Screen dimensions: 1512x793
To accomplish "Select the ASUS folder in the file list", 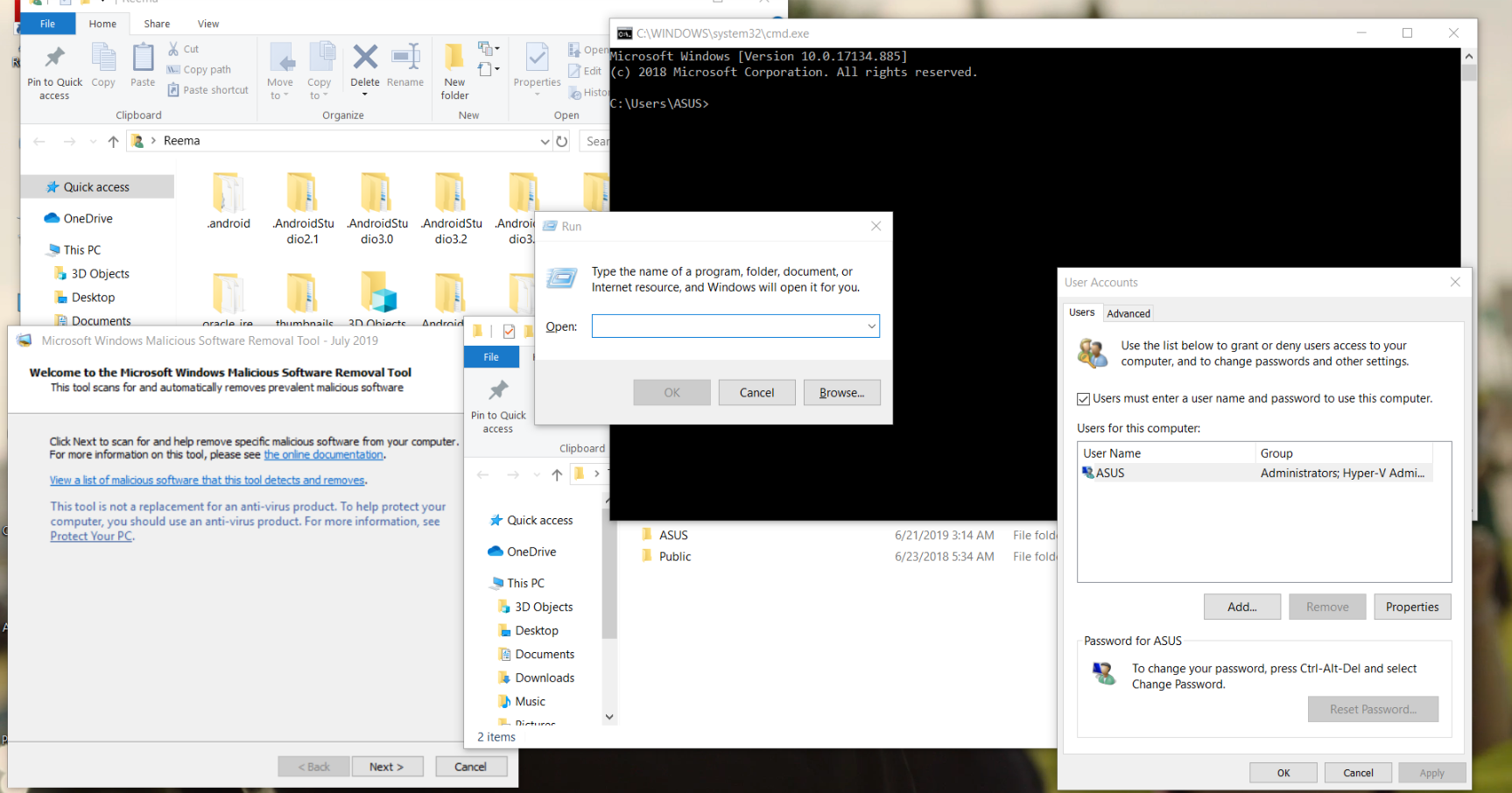I will [672, 535].
